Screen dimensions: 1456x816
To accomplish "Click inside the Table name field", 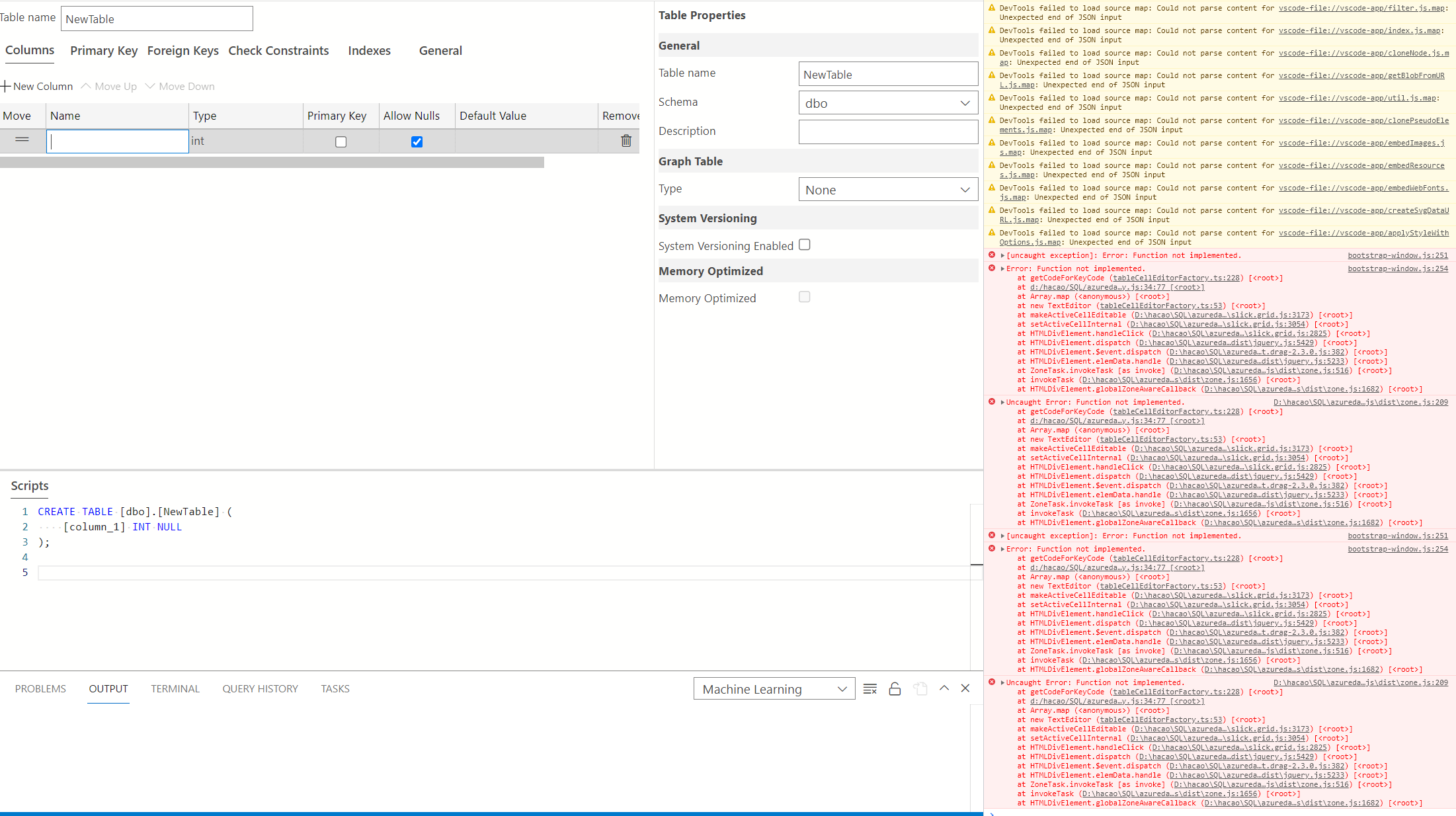I will click(x=157, y=19).
